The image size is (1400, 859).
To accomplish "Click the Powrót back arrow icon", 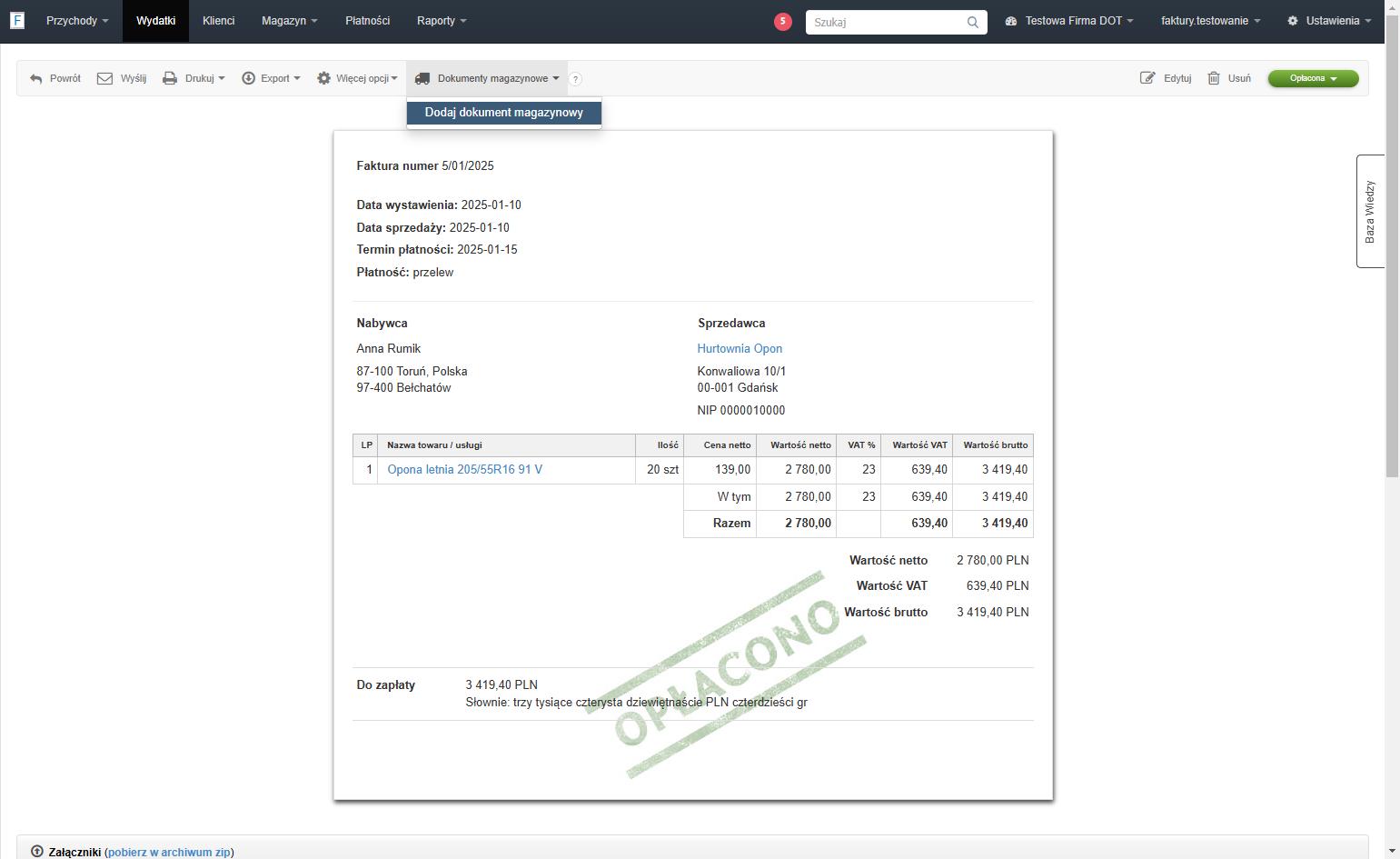I will (x=36, y=79).
